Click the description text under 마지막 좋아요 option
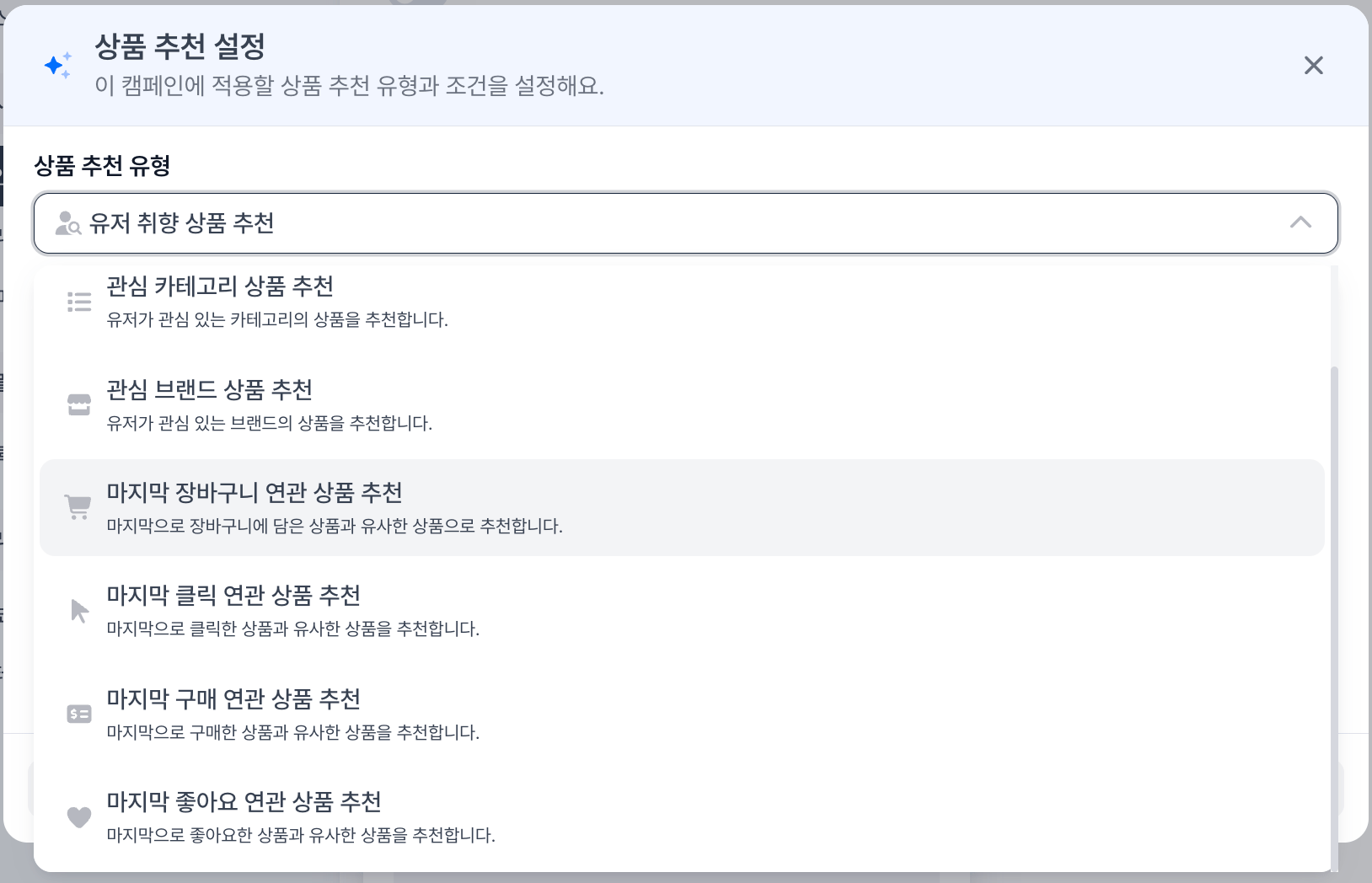 coord(301,835)
